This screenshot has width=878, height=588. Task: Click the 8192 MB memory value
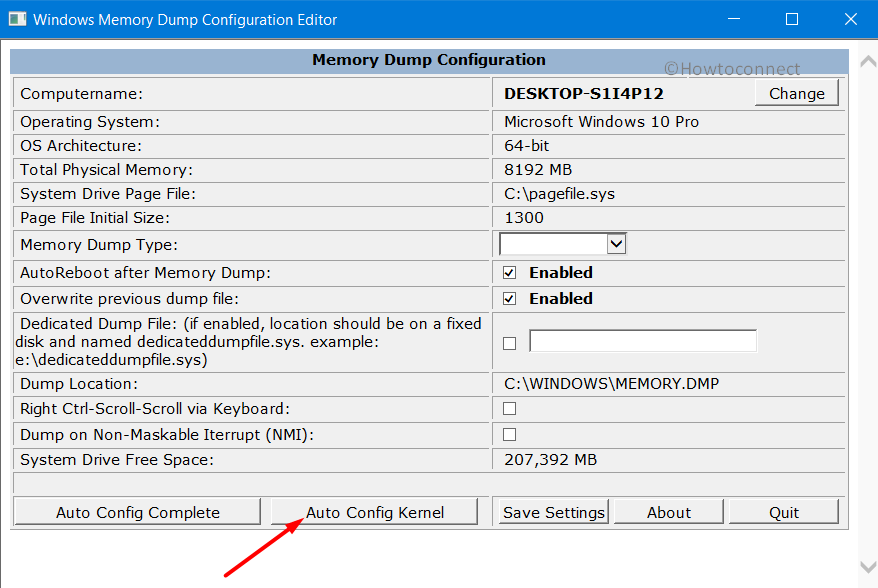click(x=538, y=170)
